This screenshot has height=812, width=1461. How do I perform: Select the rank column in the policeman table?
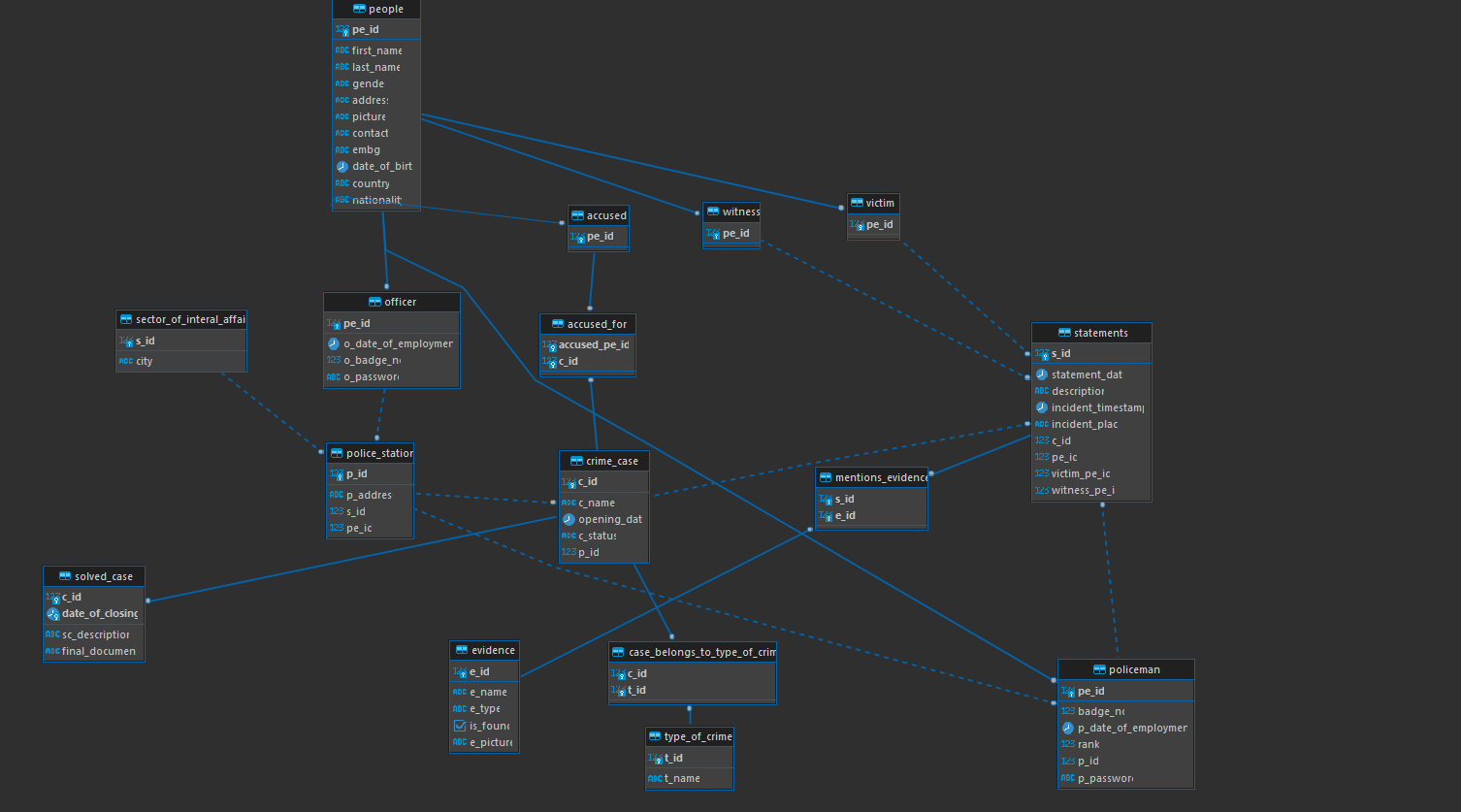coord(1088,744)
